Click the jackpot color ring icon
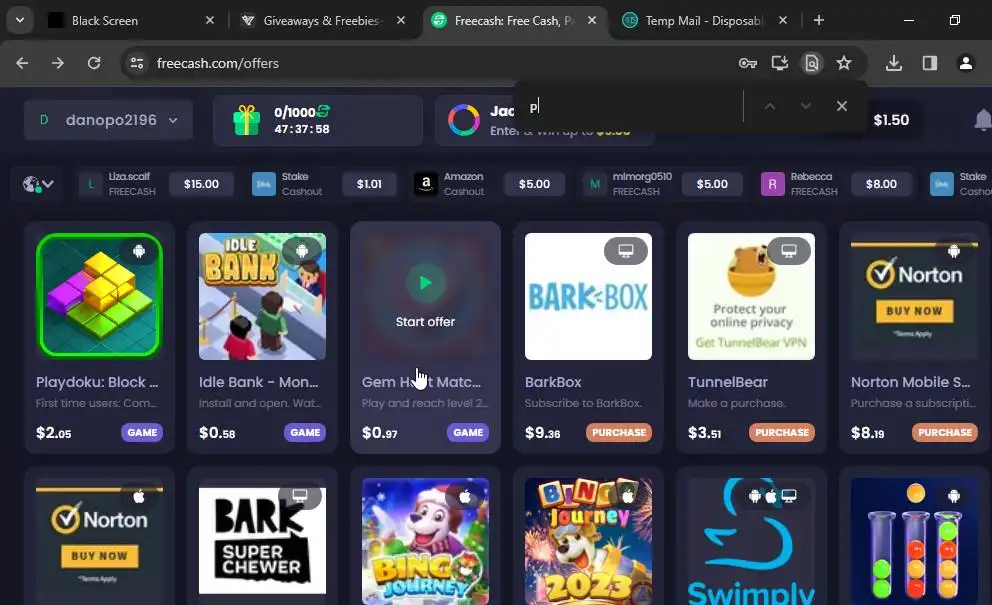The image size is (992, 605). tap(464, 120)
